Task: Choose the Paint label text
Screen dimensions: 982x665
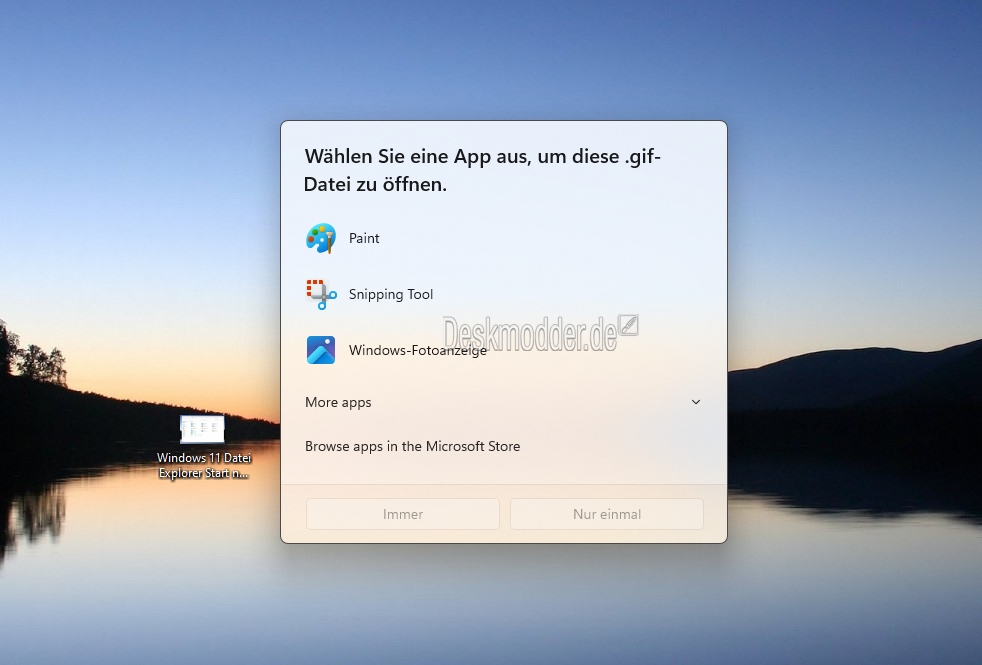Action: [364, 239]
